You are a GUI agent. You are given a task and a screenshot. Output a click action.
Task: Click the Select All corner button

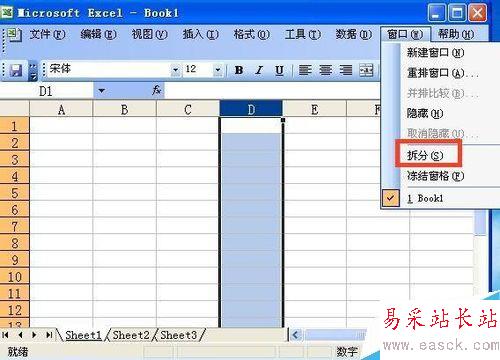[15, 109]
